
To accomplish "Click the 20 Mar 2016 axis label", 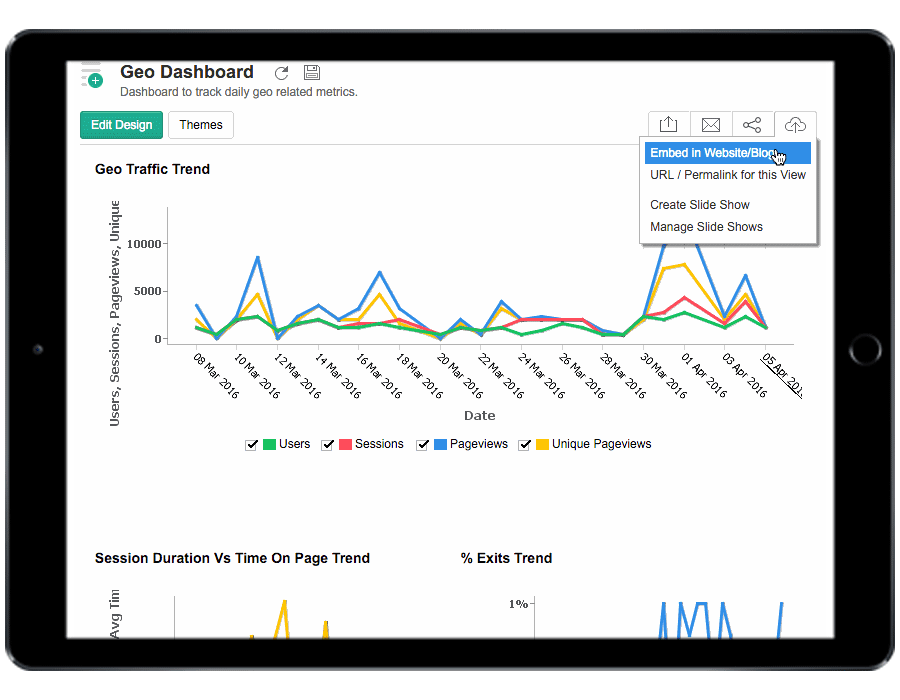I will point(460,375).
